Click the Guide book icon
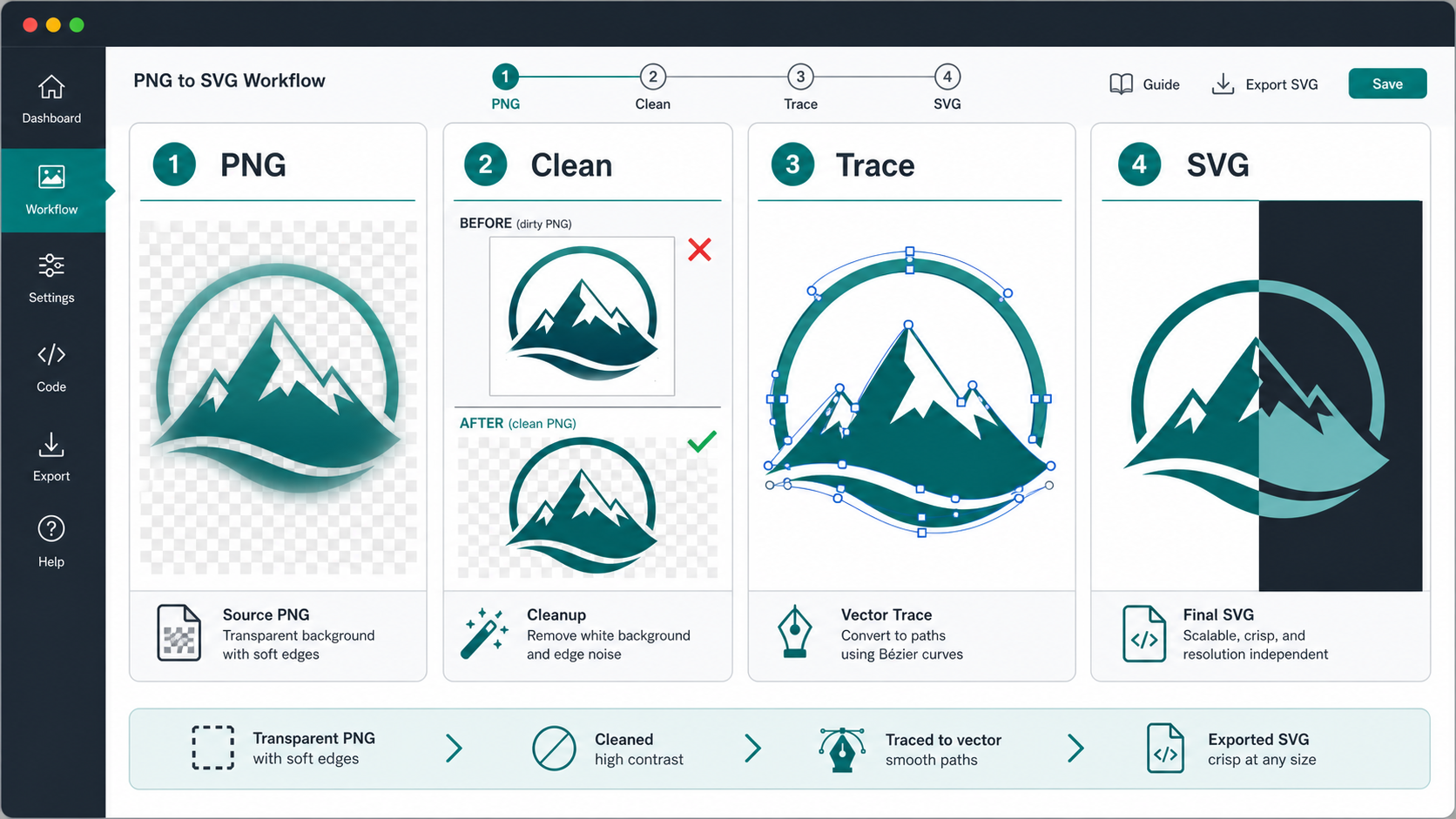The image size is (1456, 819). pyautogui.click(x=1122, y=84)
